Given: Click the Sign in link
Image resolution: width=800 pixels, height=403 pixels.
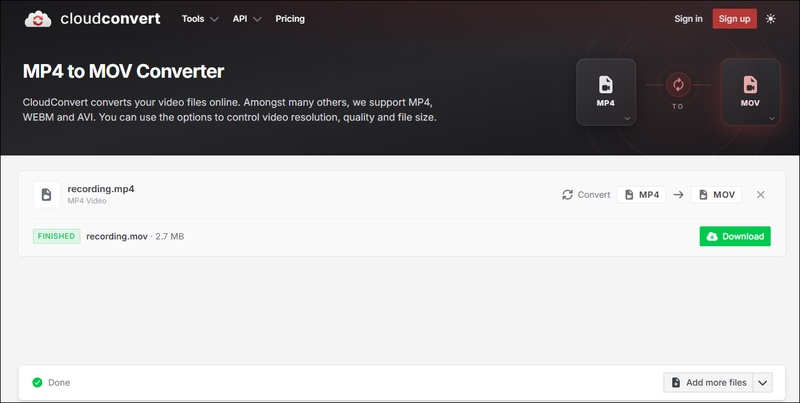Looking at the screenshot, I should click(x=688, y=19).
